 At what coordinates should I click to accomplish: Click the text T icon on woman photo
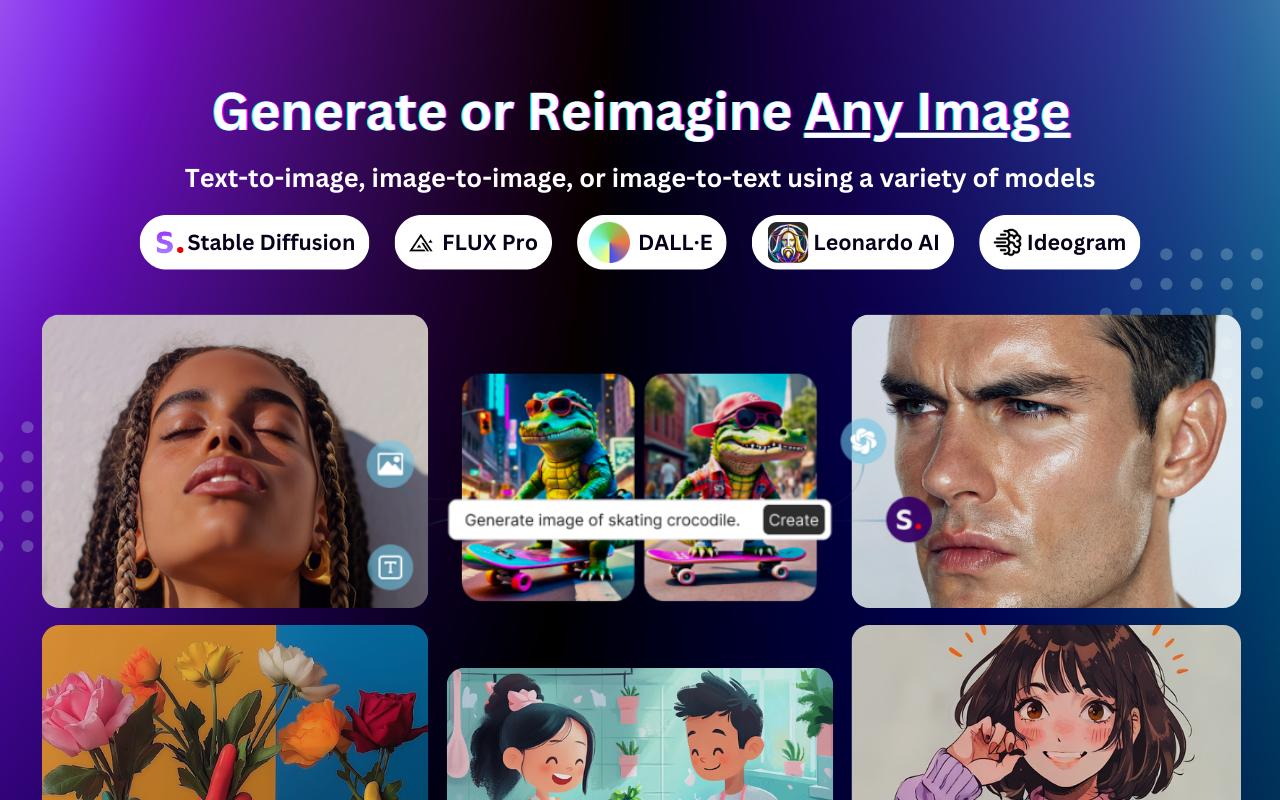[390, 567]
